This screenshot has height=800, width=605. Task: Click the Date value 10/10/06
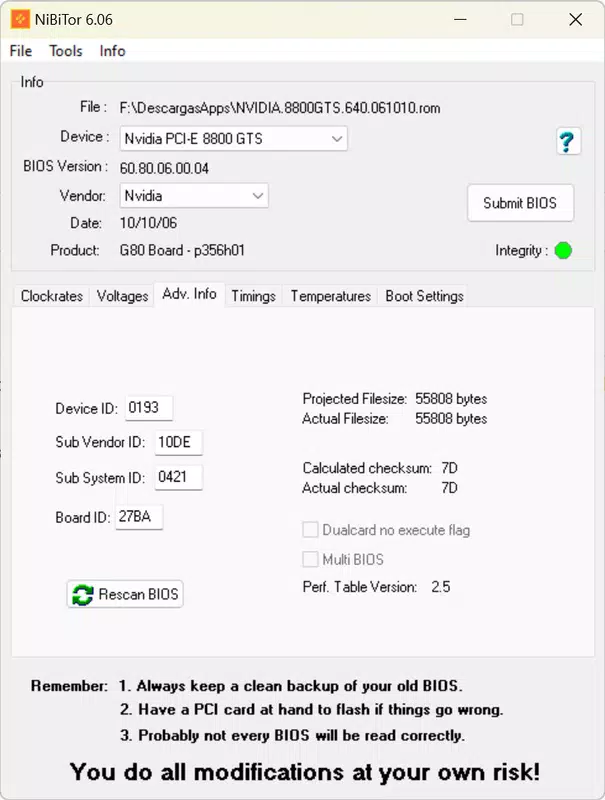point(148,223)
